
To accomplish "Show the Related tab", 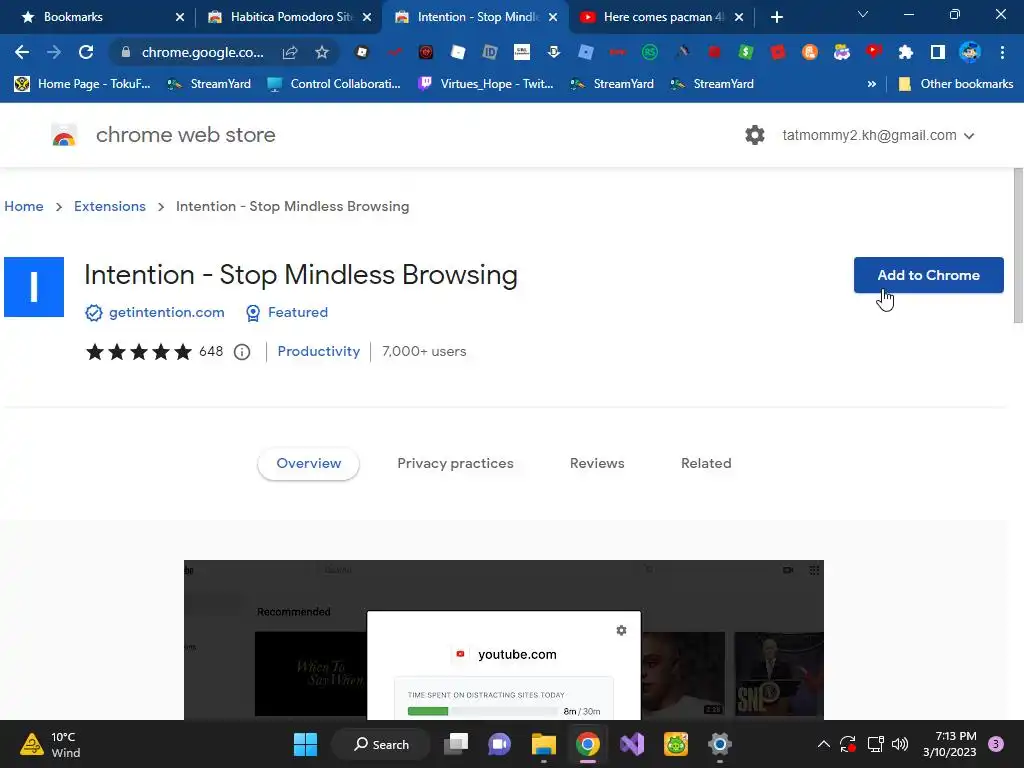I will (706, 463).
